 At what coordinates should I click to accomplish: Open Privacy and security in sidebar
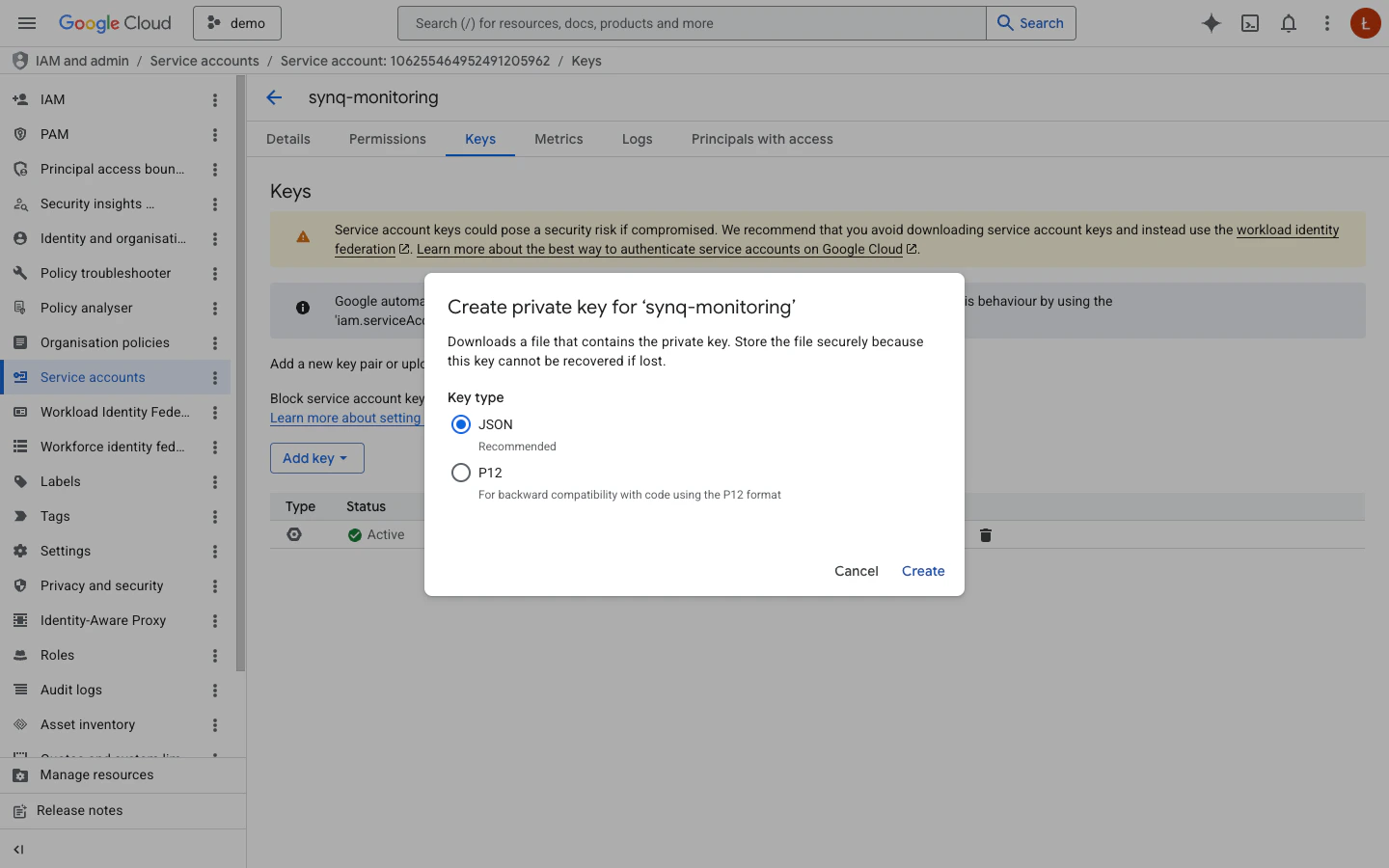(x=101, y=585)
